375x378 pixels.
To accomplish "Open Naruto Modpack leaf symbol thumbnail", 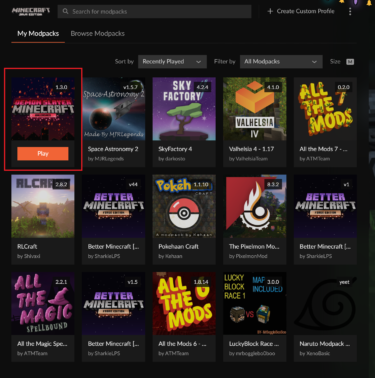I will [325, 303].
